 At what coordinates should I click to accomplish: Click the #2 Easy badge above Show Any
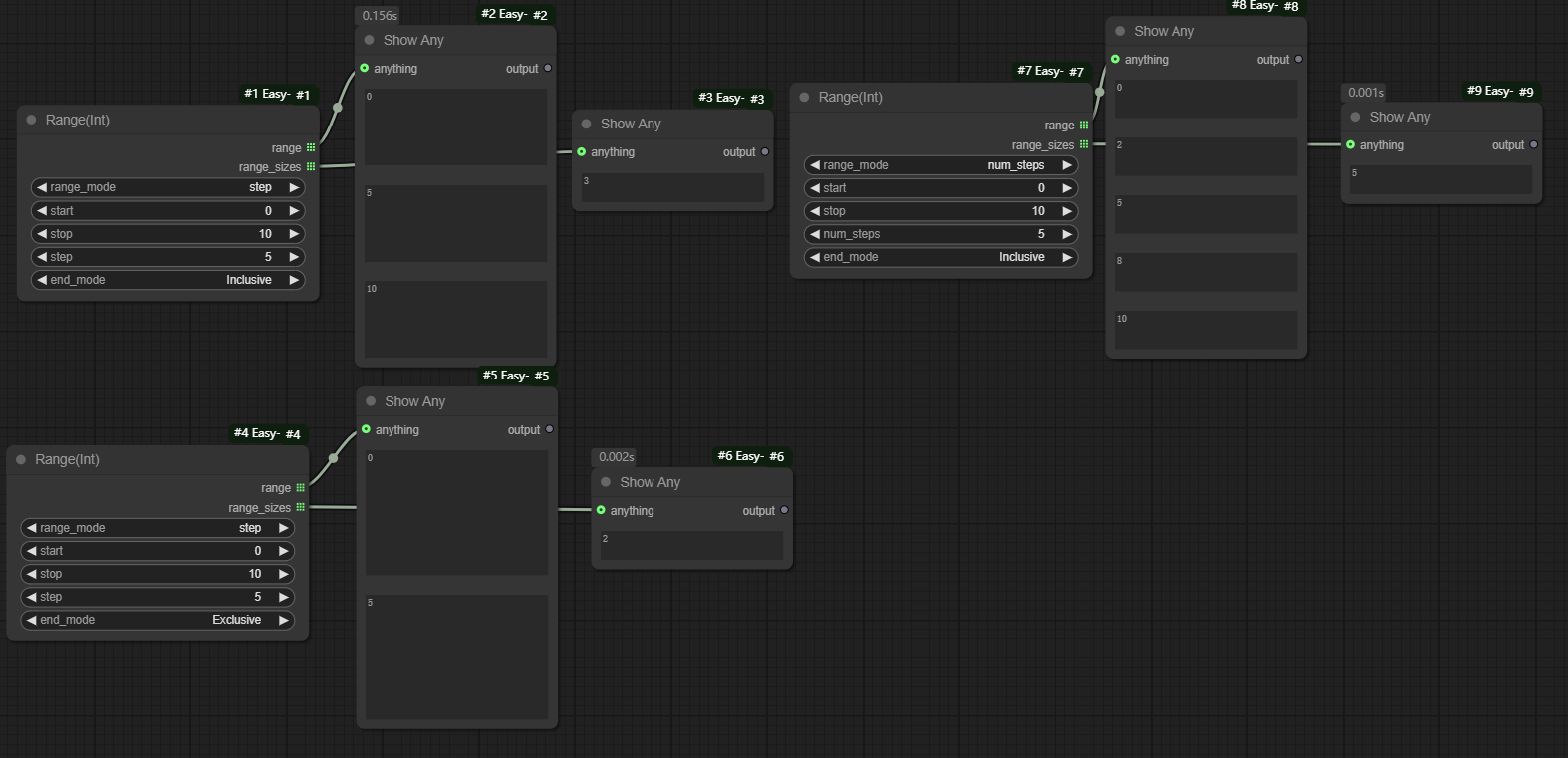coord(514,14)
